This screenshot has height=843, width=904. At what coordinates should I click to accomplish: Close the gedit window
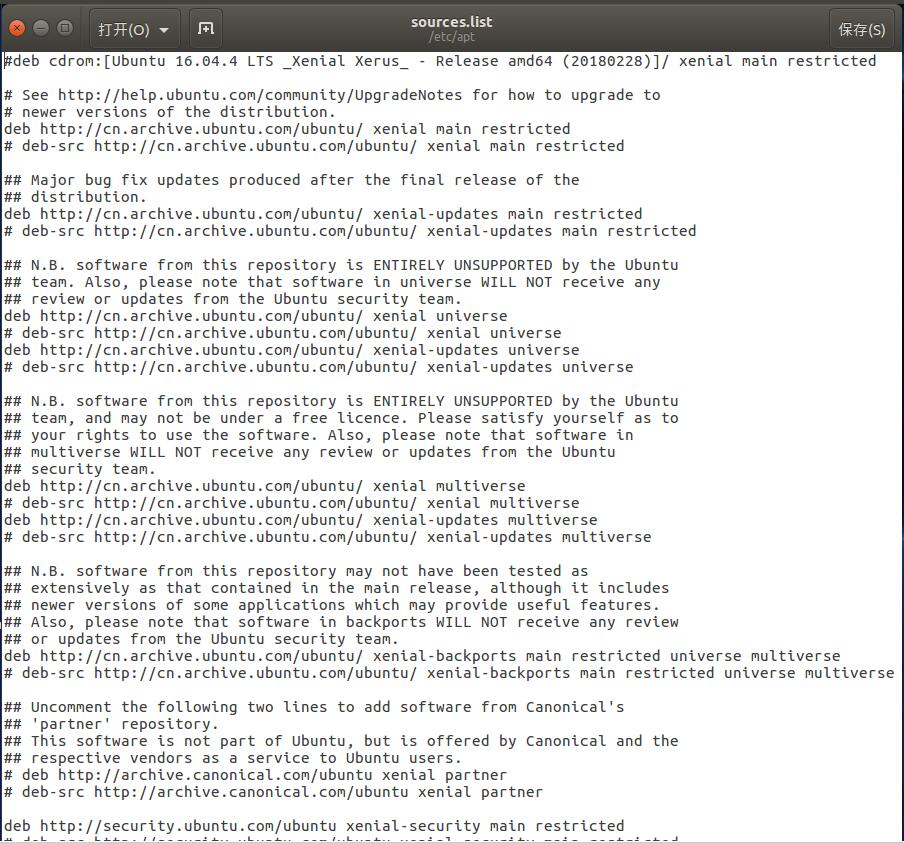click(x=17, y=28)
